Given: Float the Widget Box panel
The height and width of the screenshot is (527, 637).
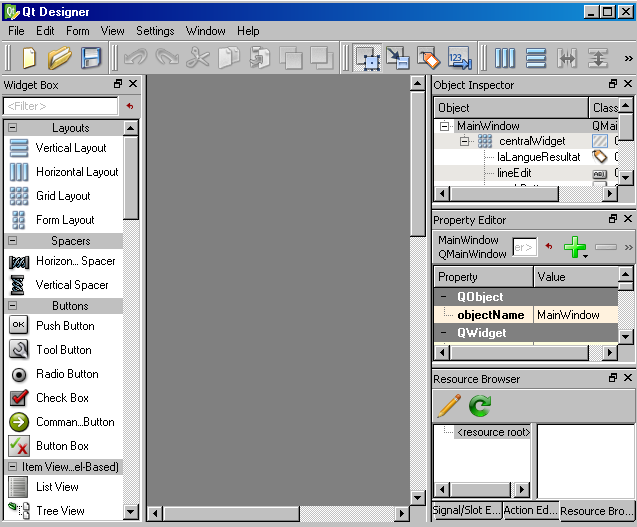Looking at the screenshot, I should [x=118, y=84].
